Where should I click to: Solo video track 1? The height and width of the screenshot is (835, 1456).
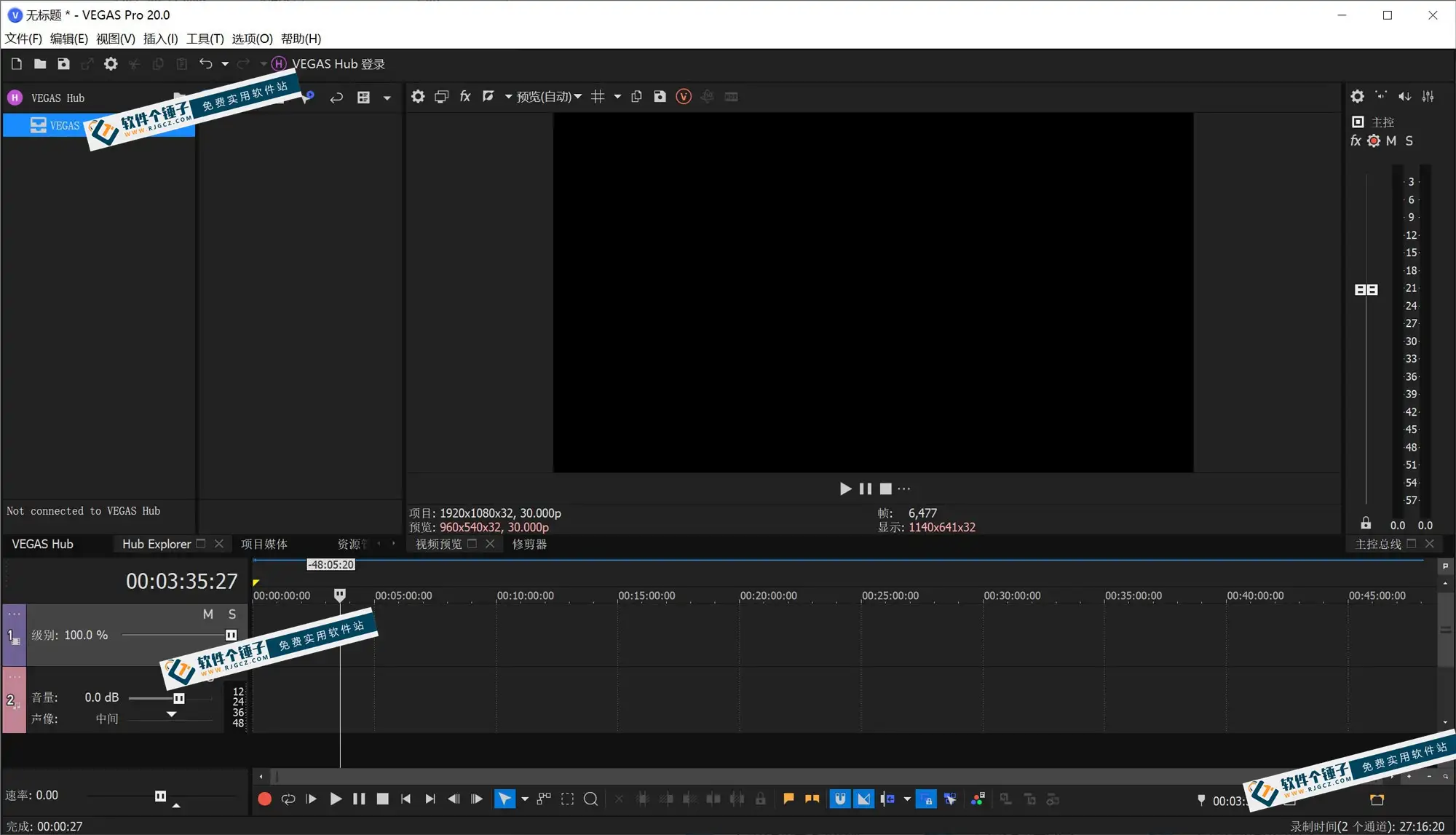pos(232,614)
